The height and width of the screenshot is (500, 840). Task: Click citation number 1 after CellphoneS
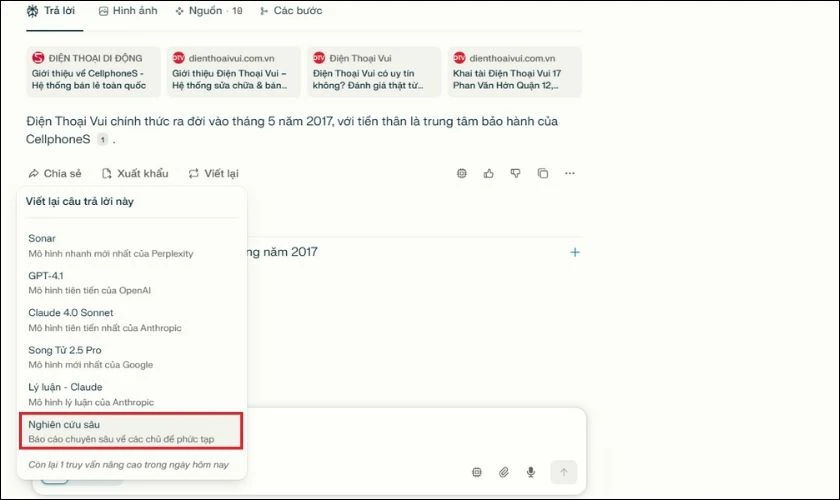click(x=102, y=139)
